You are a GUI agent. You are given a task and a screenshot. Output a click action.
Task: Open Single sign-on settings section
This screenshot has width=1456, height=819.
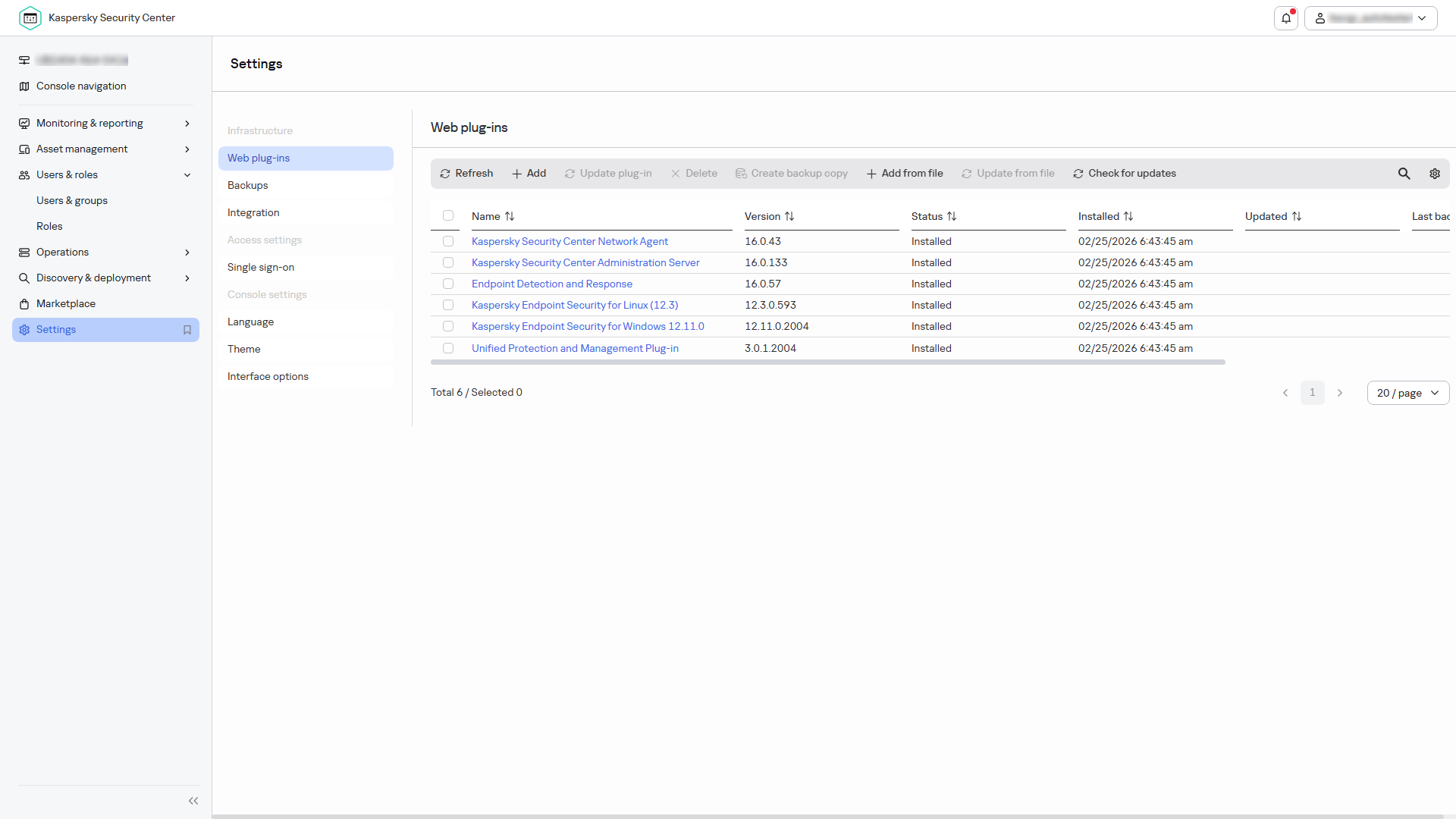pyautogui.click(x=306, y=268)
